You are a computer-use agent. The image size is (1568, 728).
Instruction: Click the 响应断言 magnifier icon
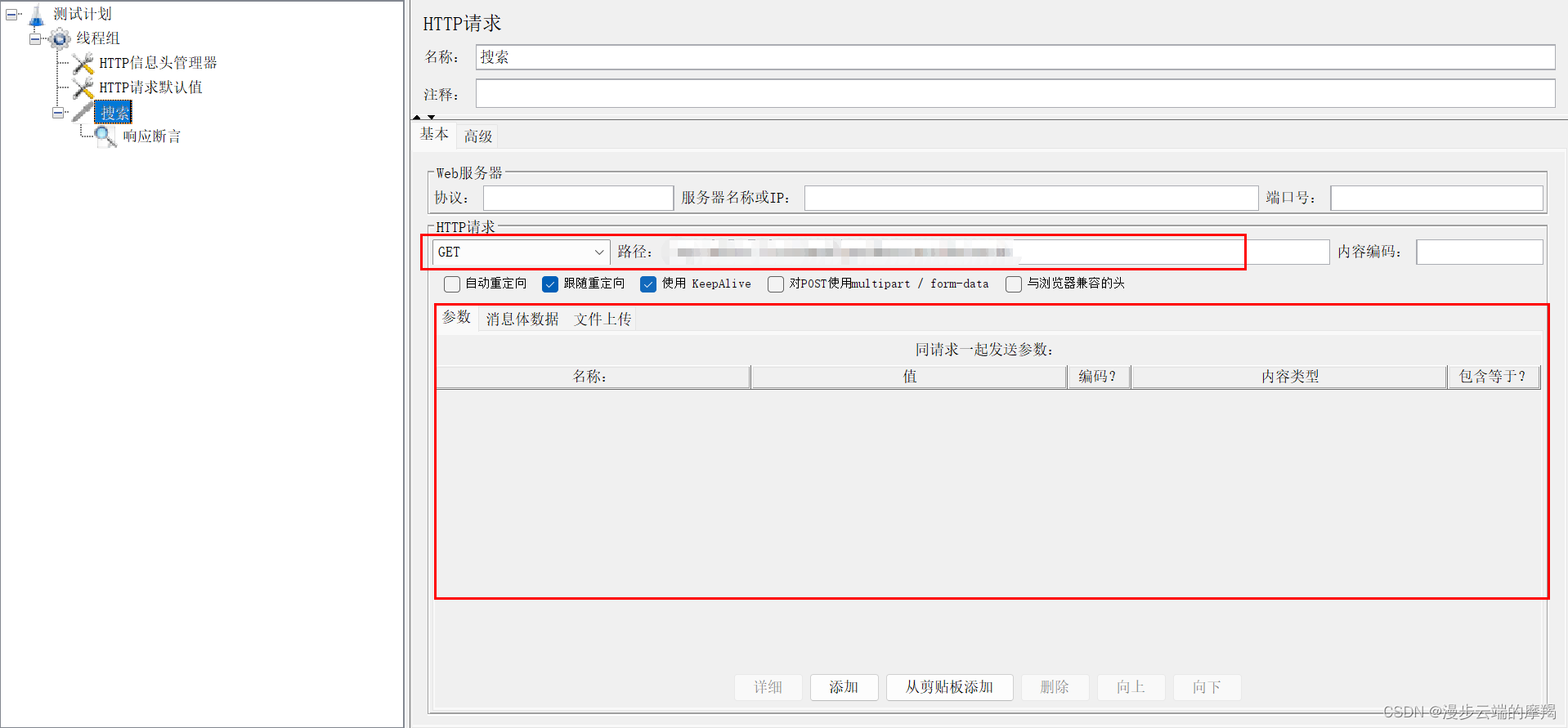click(x=105, y=136)
